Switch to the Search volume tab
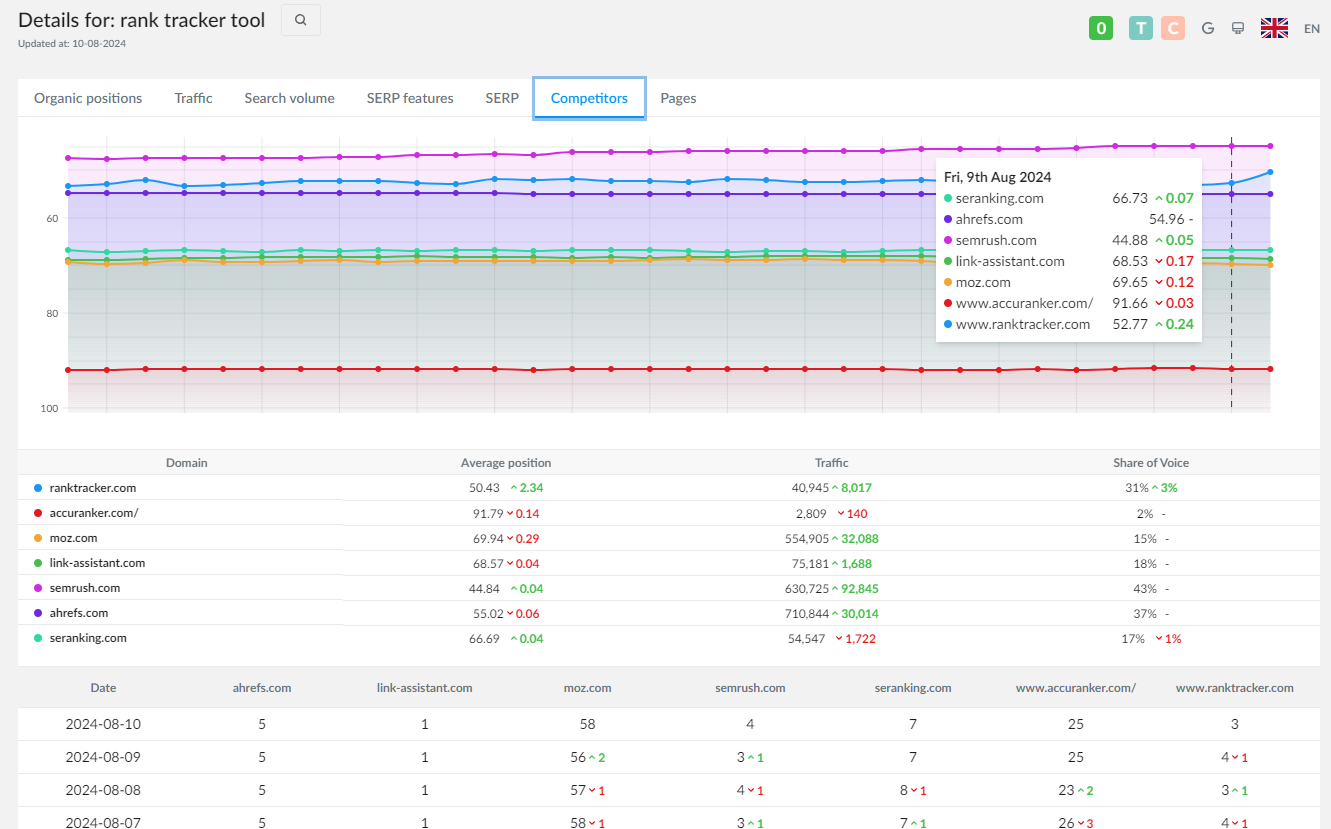 click(289, 98)
